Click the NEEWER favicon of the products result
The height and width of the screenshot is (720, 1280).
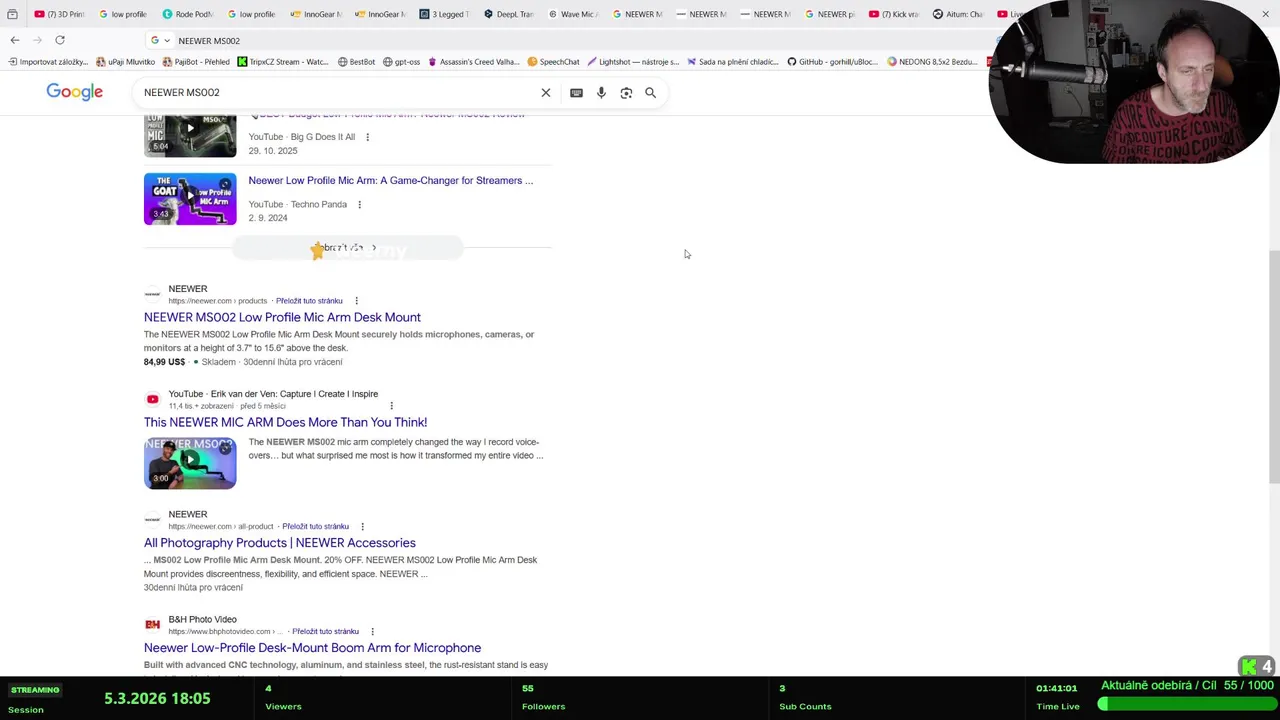point(152,294)
